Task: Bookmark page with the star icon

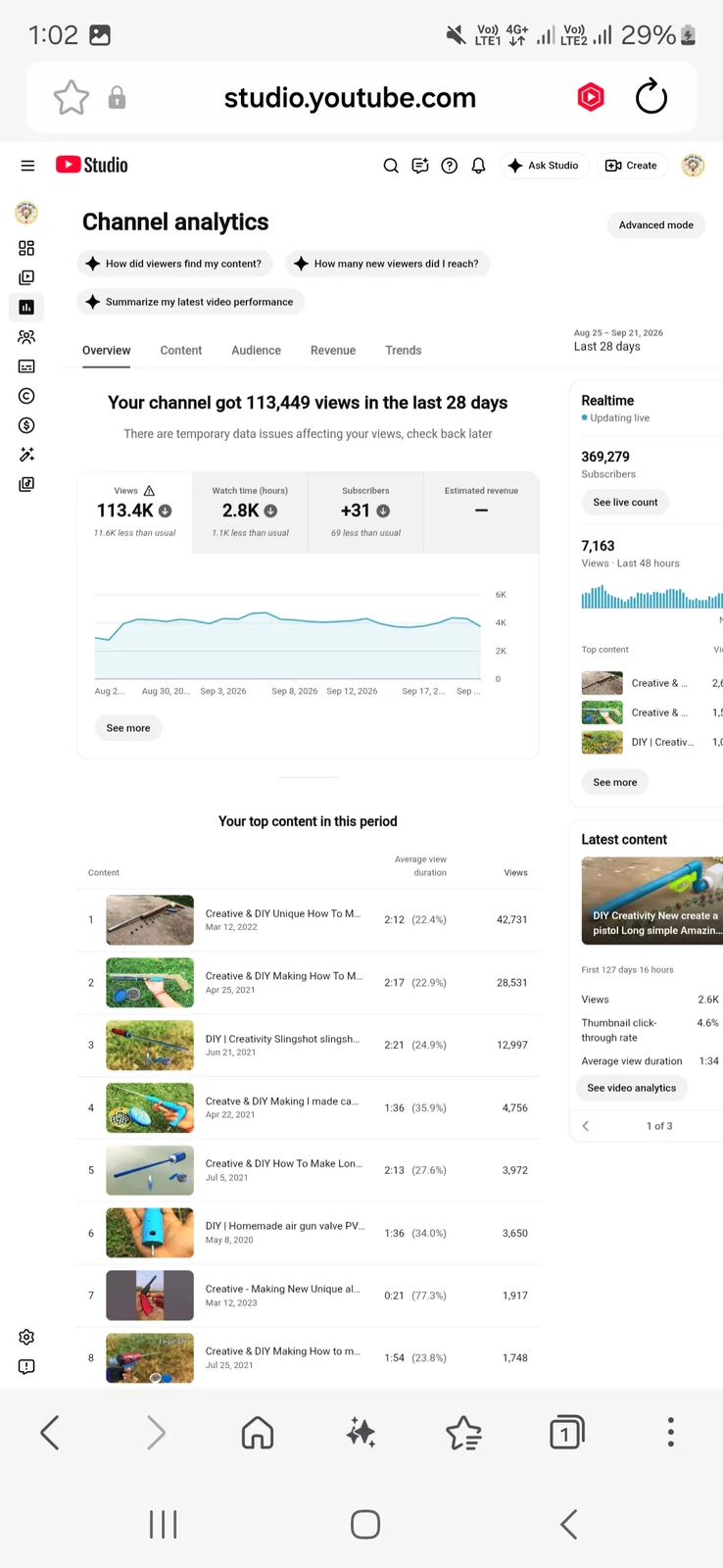Action: point(71,98)
